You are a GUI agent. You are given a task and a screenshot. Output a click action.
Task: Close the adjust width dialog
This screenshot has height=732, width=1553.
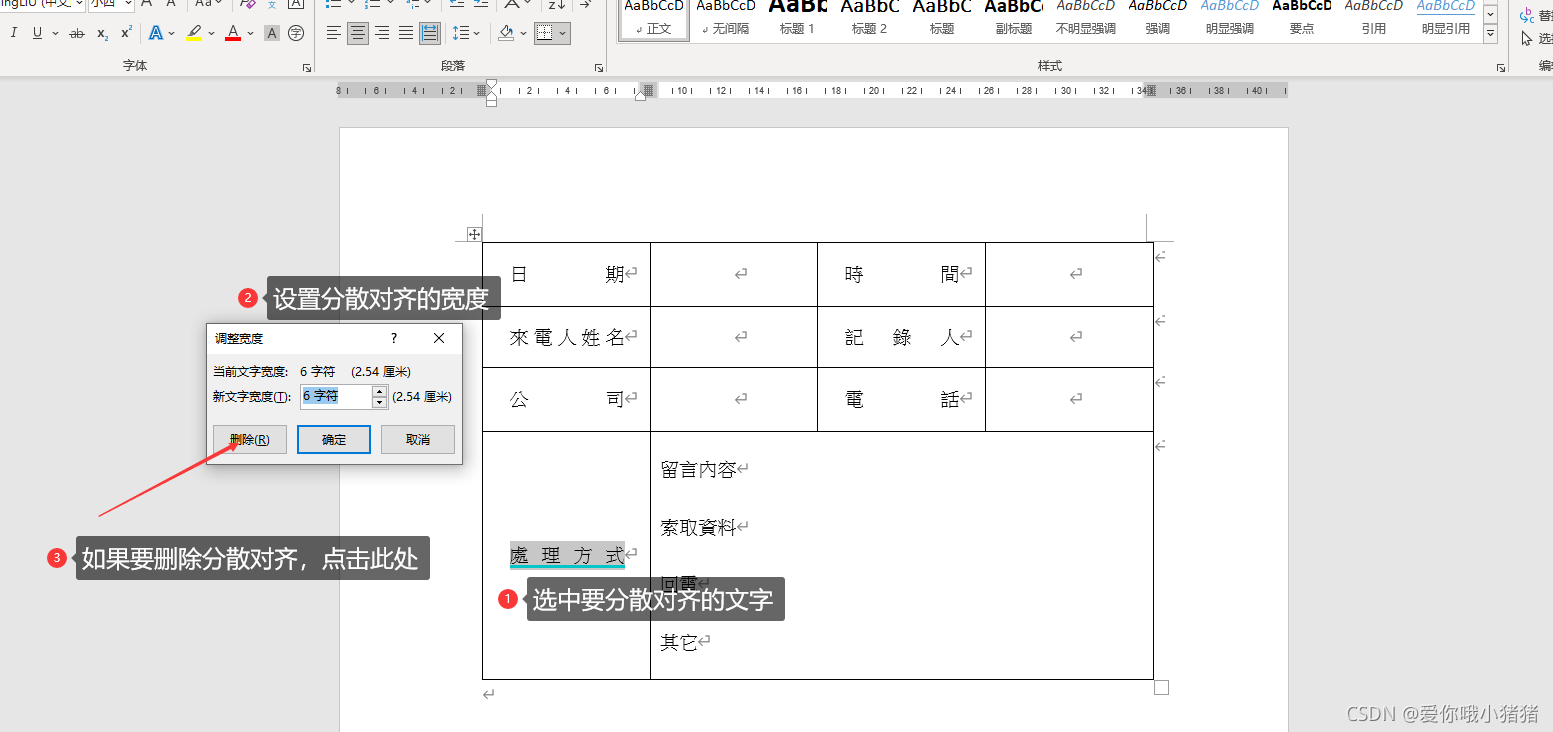439,339
